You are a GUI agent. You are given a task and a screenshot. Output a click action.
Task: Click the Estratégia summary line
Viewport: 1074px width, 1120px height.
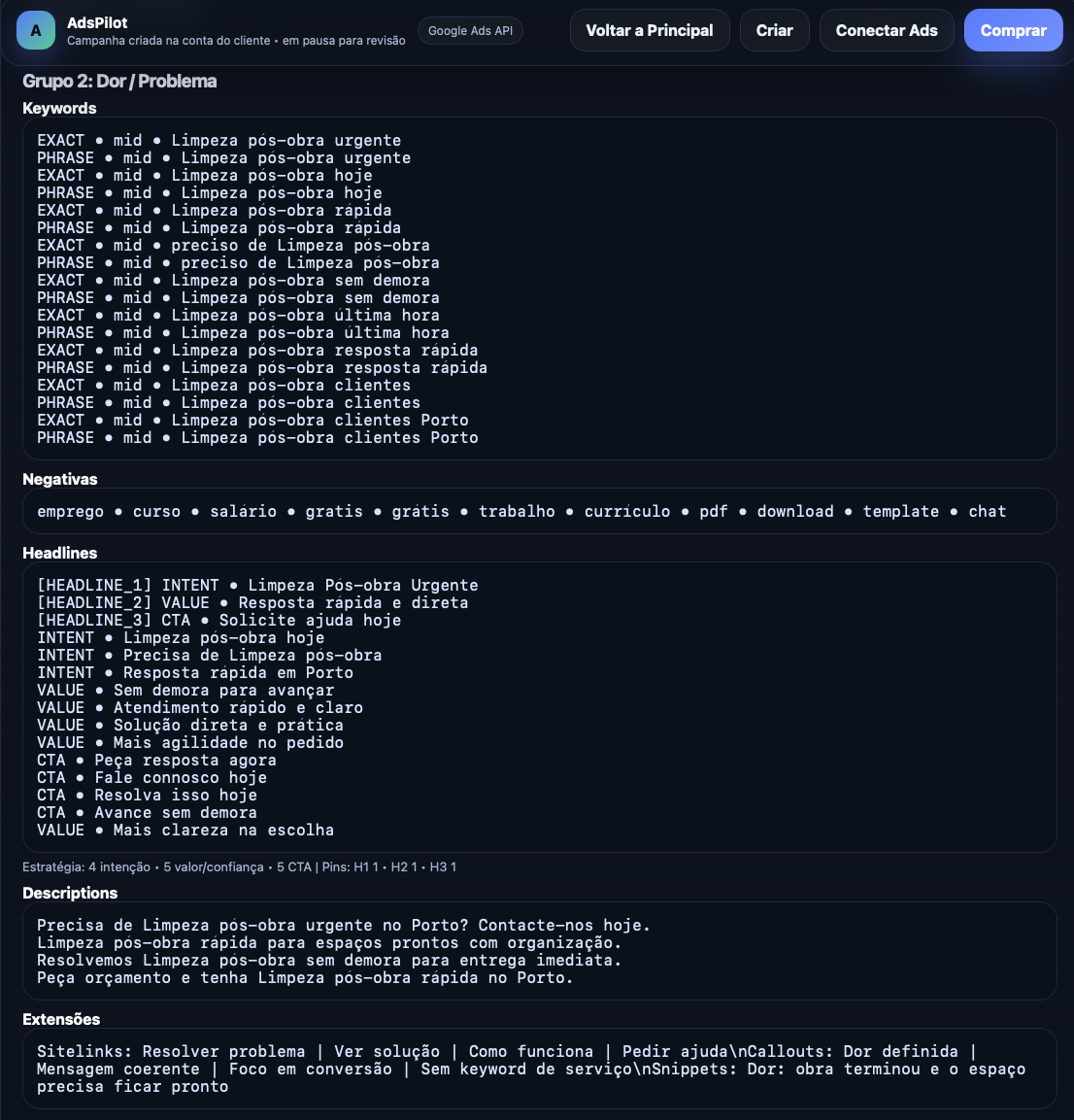click(x=239, y=867)
